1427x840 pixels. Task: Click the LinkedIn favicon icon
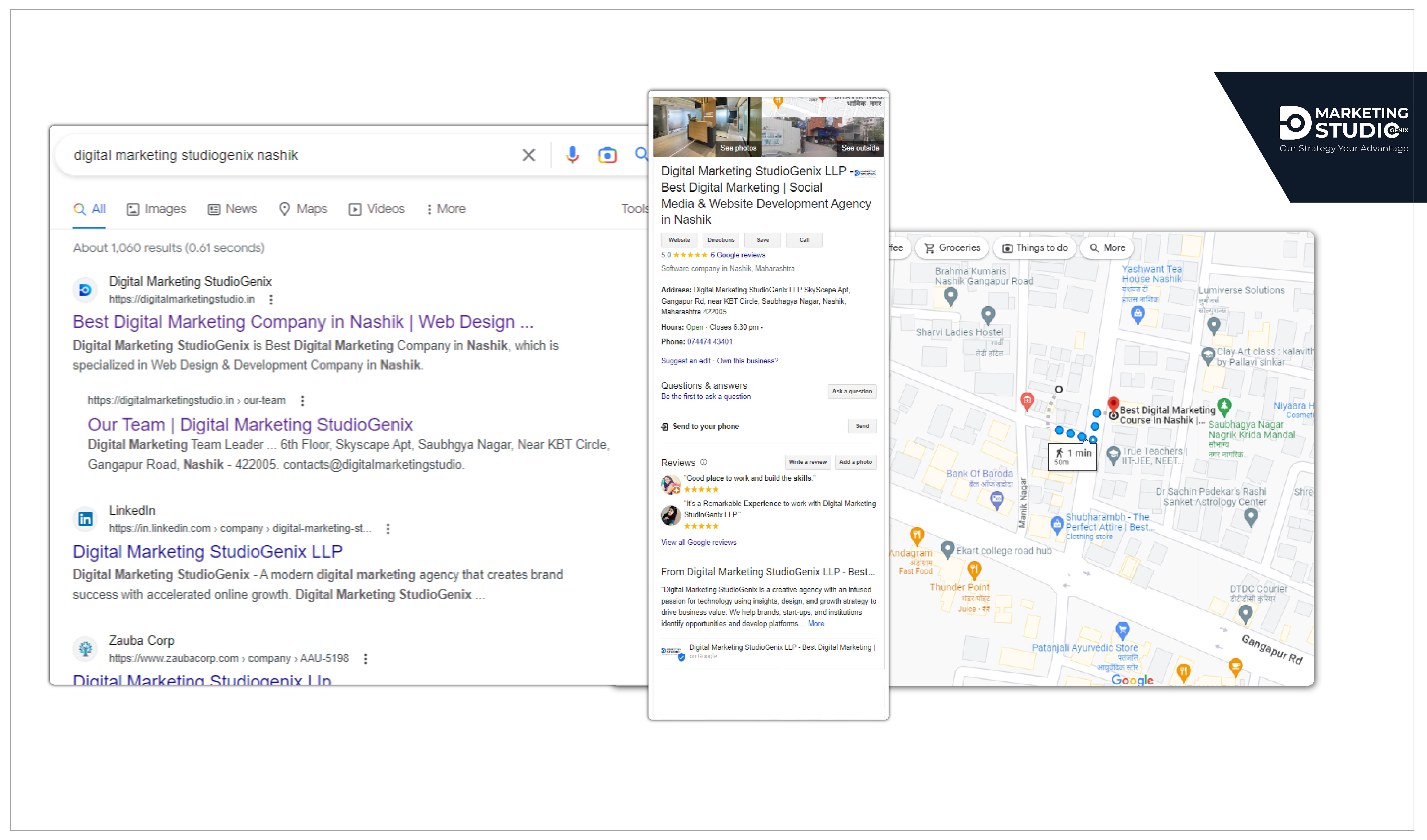[86, 519]
